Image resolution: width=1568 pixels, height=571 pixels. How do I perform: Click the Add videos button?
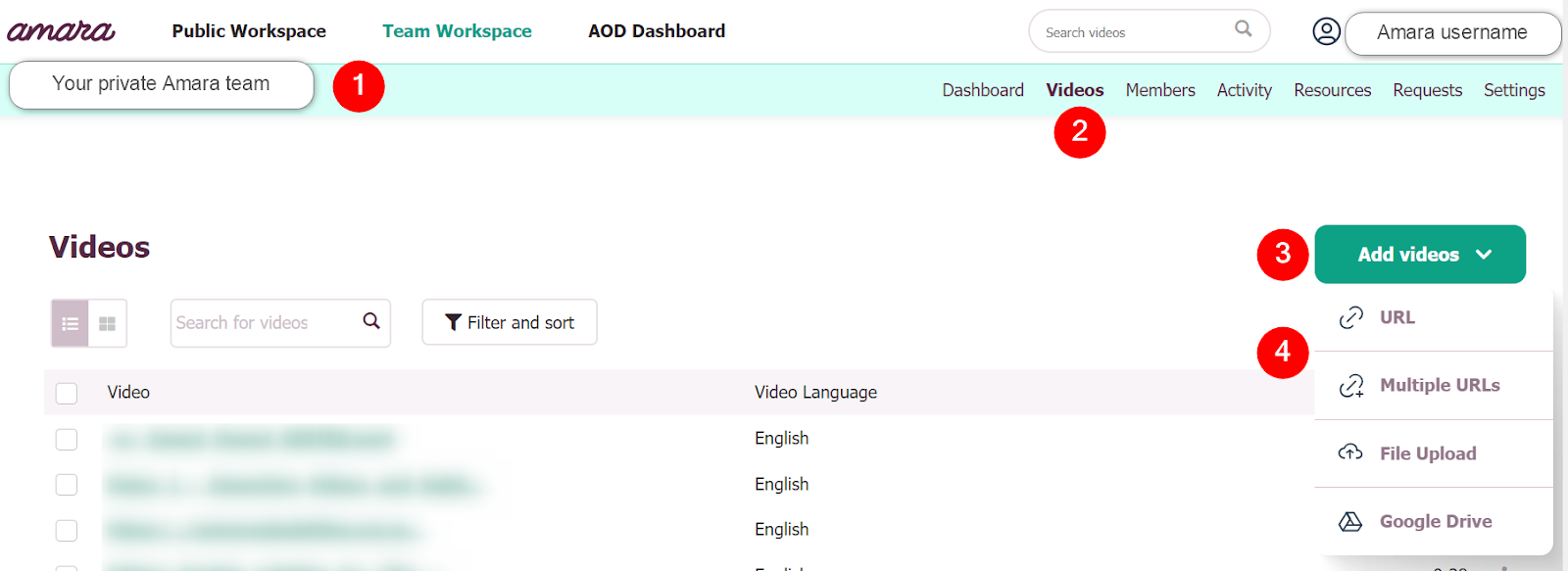(1420, 255)
